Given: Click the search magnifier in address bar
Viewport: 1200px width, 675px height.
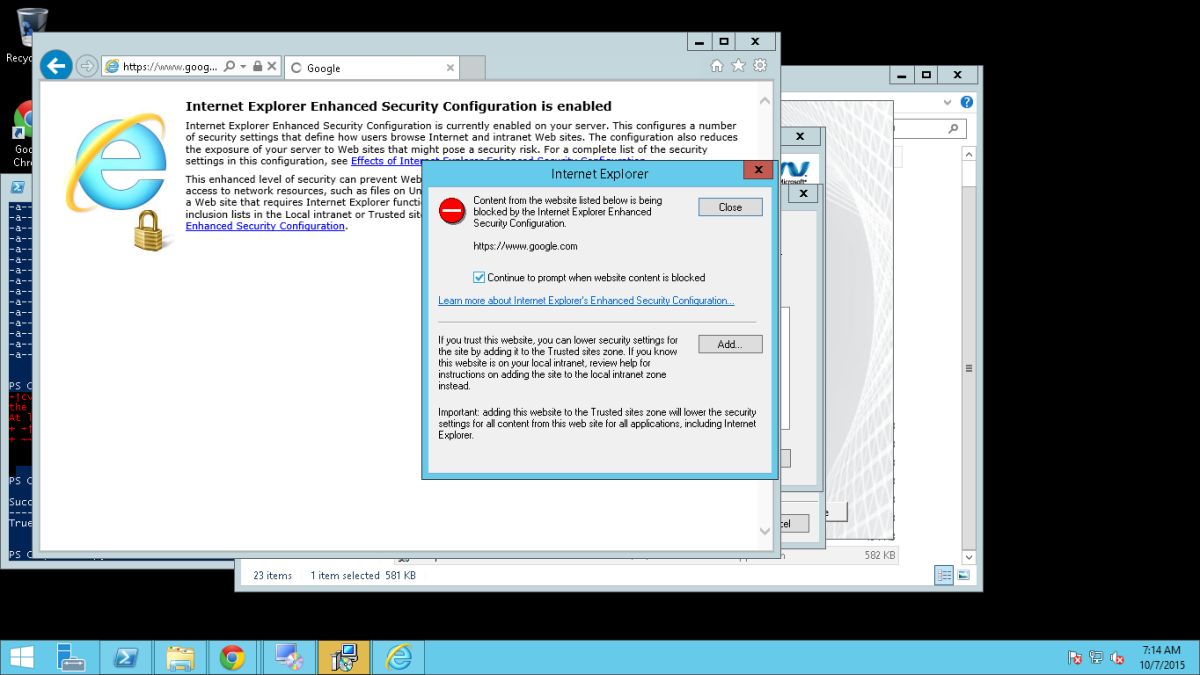Looking at the screenshot, I should [x=229, y=66].
